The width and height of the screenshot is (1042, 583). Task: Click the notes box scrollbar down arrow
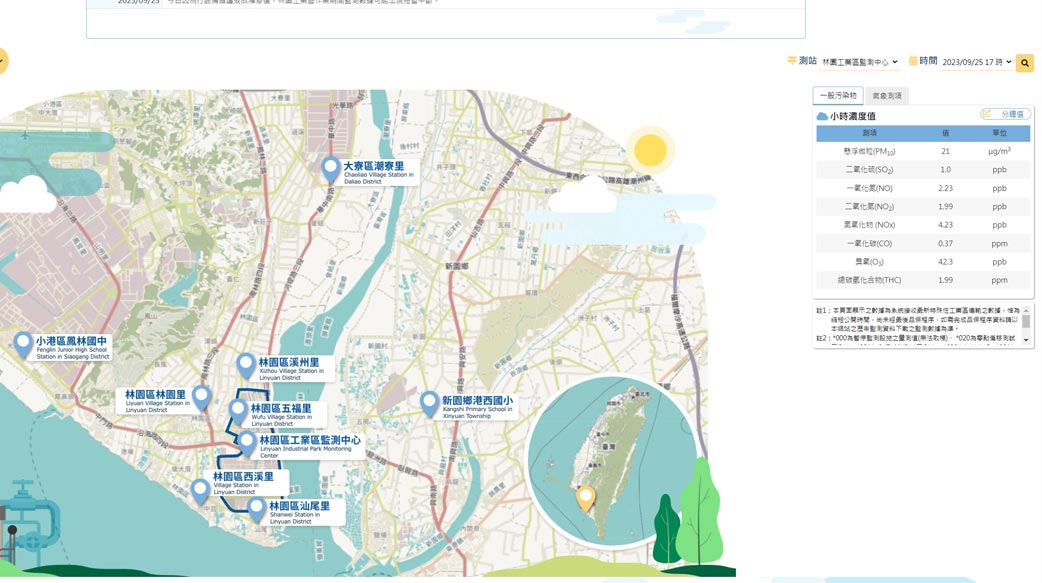pos(1026,342)
